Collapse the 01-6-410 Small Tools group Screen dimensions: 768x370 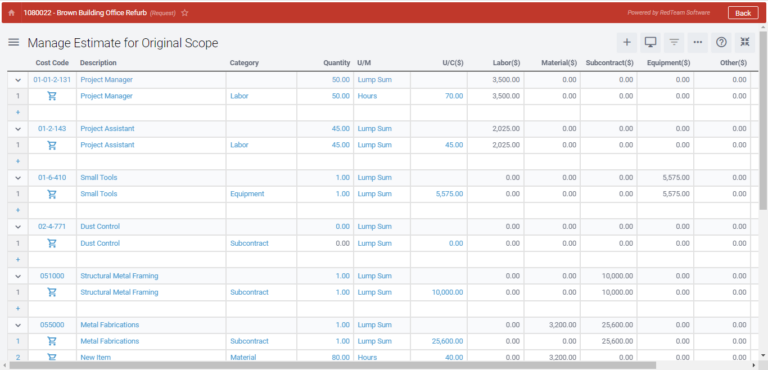[x=18, y=178]
